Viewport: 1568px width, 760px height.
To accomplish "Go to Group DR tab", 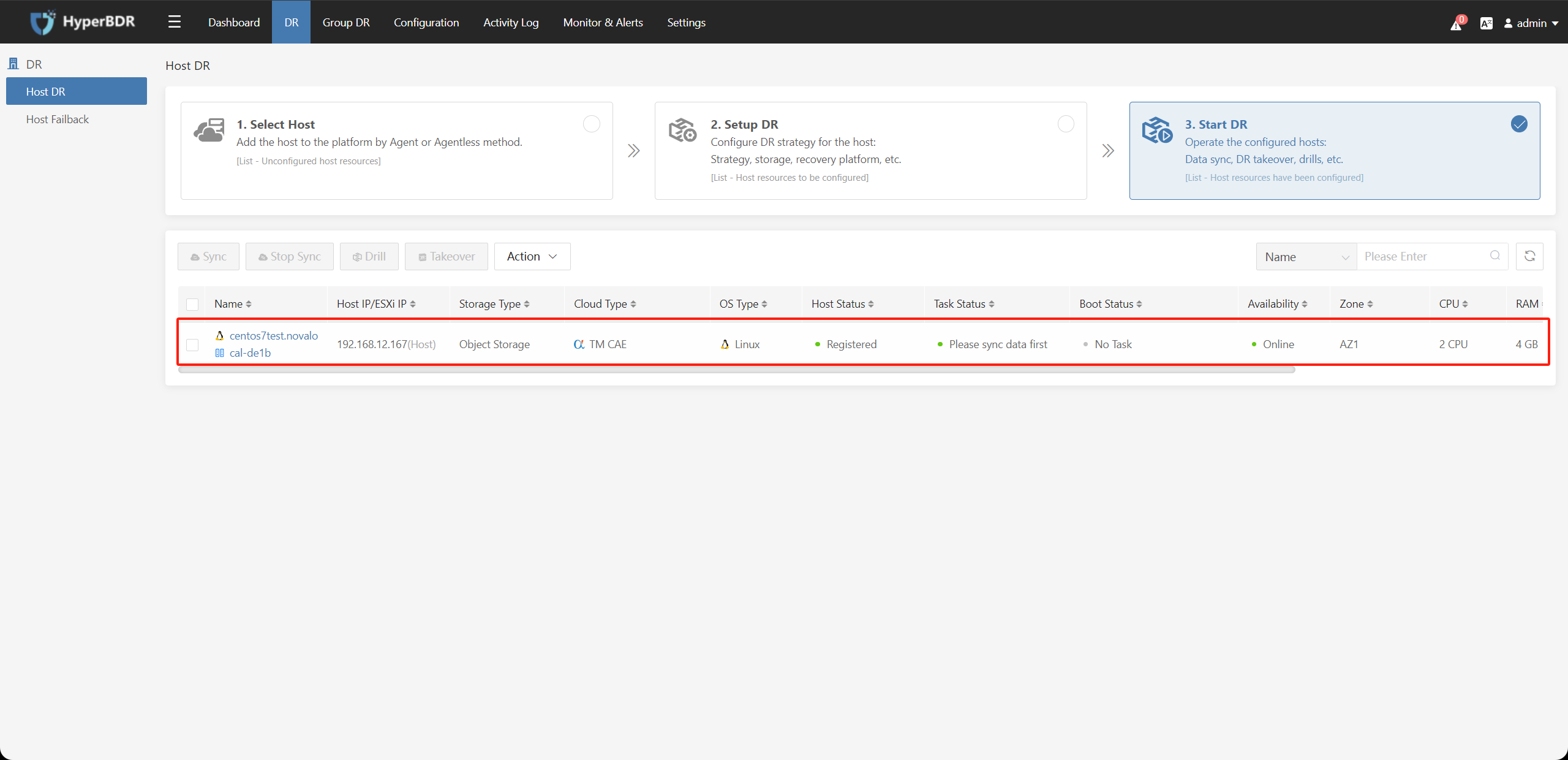I will [346, 22].
